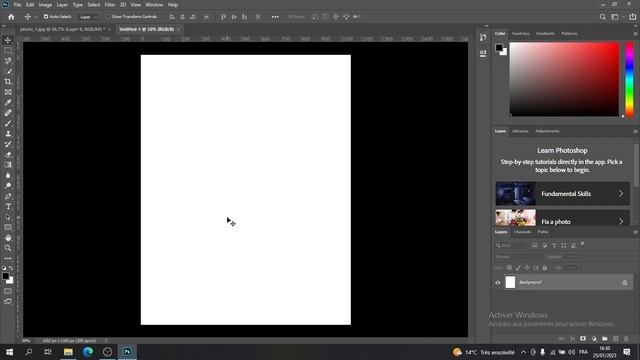Click more align options three-dots in options bar
The image size is (640, 360).
(x=275, y=17)
